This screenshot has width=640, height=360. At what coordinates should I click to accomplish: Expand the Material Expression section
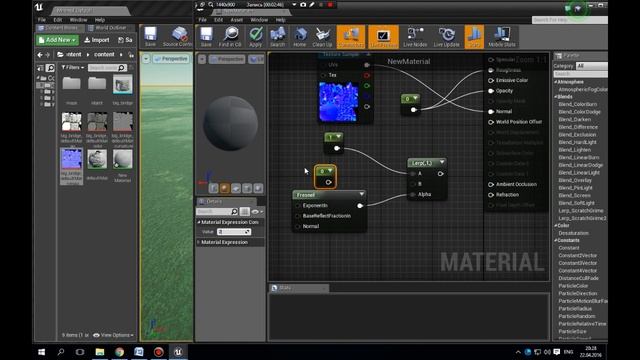(x=199, y=242)
